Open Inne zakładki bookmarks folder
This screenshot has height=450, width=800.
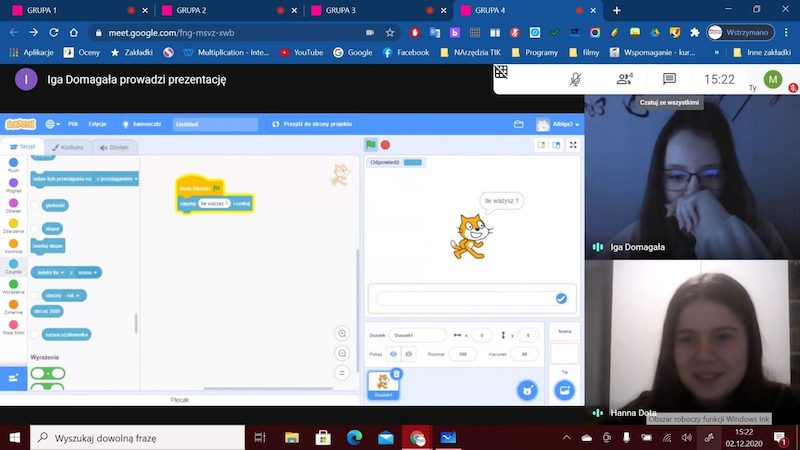pos(762,52)
